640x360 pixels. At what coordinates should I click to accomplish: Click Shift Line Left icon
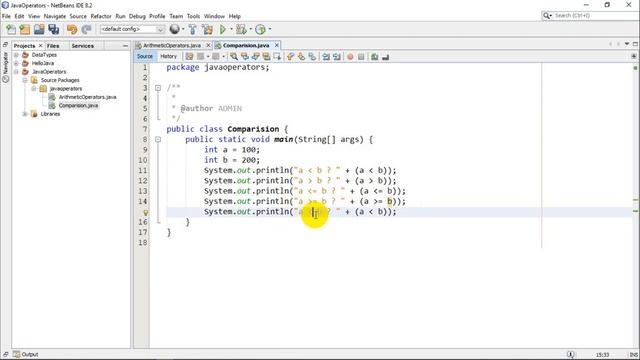click(x=326, y=57)
